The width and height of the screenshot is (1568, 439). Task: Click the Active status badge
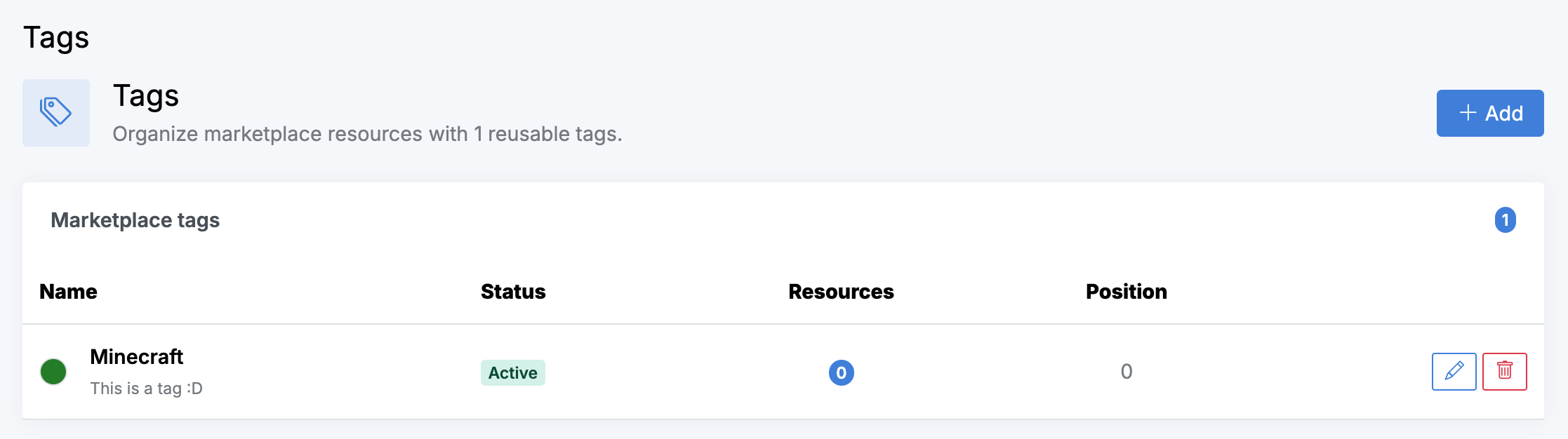[x=513, y=372]
